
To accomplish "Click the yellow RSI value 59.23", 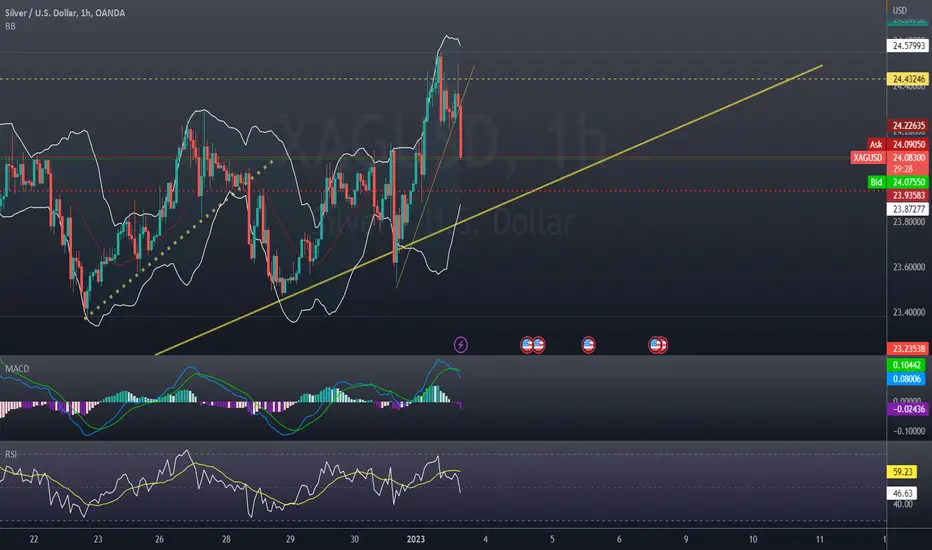I will point(902,472).
